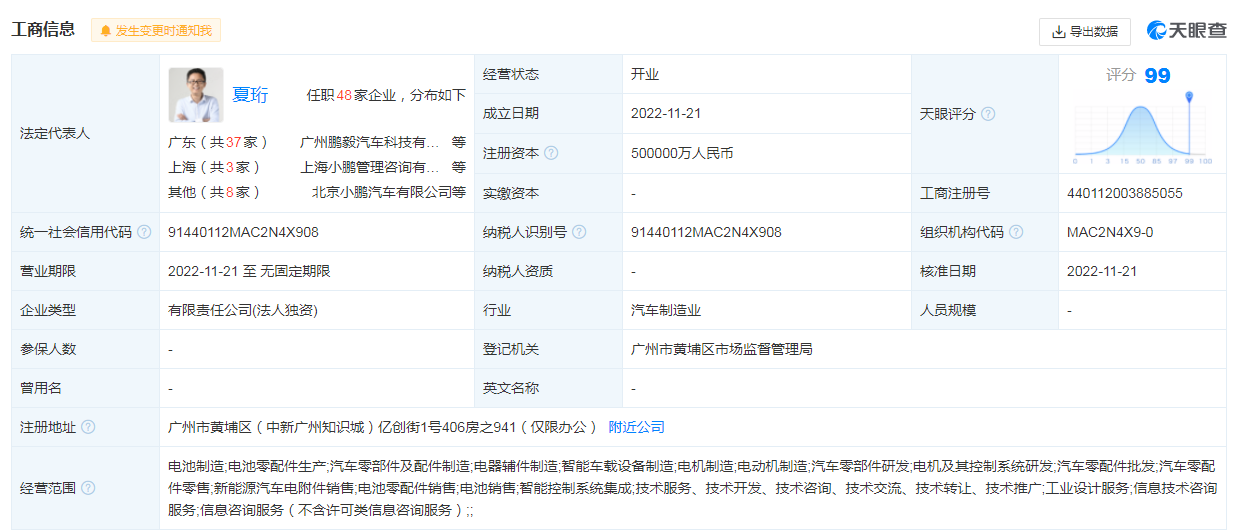The height and width of the screenshot is (530, 1233).
Task: Click the question icon next to 注册地址
Action: [88, 427]
